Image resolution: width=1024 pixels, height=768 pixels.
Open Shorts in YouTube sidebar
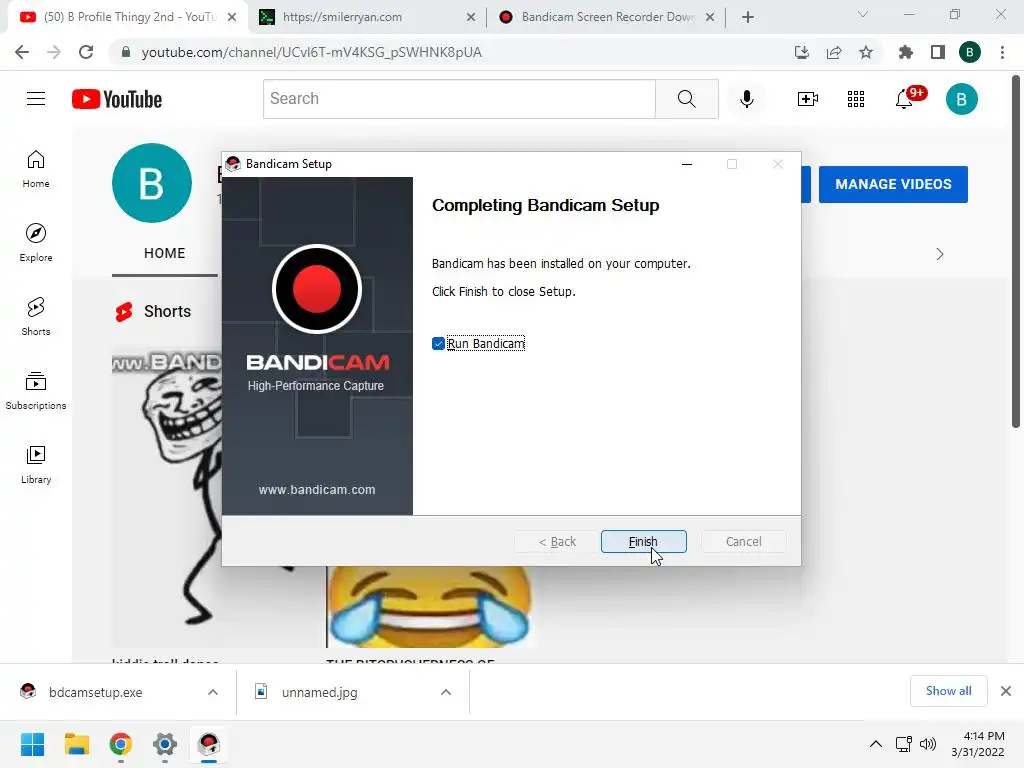36,317
